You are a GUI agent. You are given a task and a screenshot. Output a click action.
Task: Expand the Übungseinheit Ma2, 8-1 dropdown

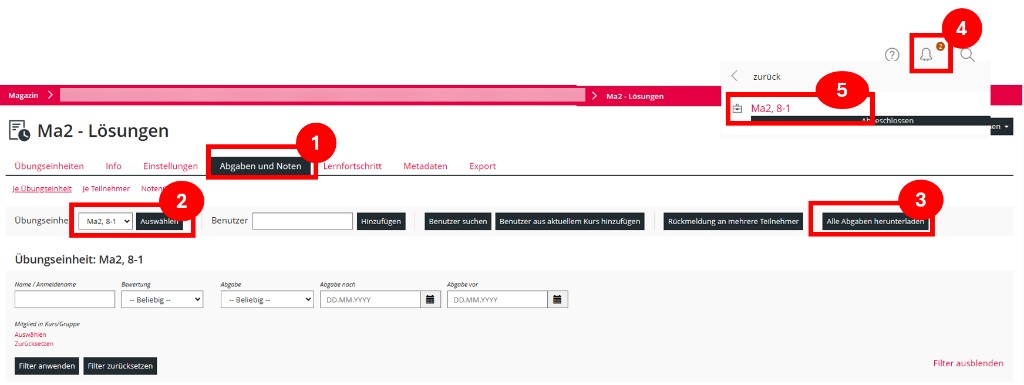coord(105,222)
